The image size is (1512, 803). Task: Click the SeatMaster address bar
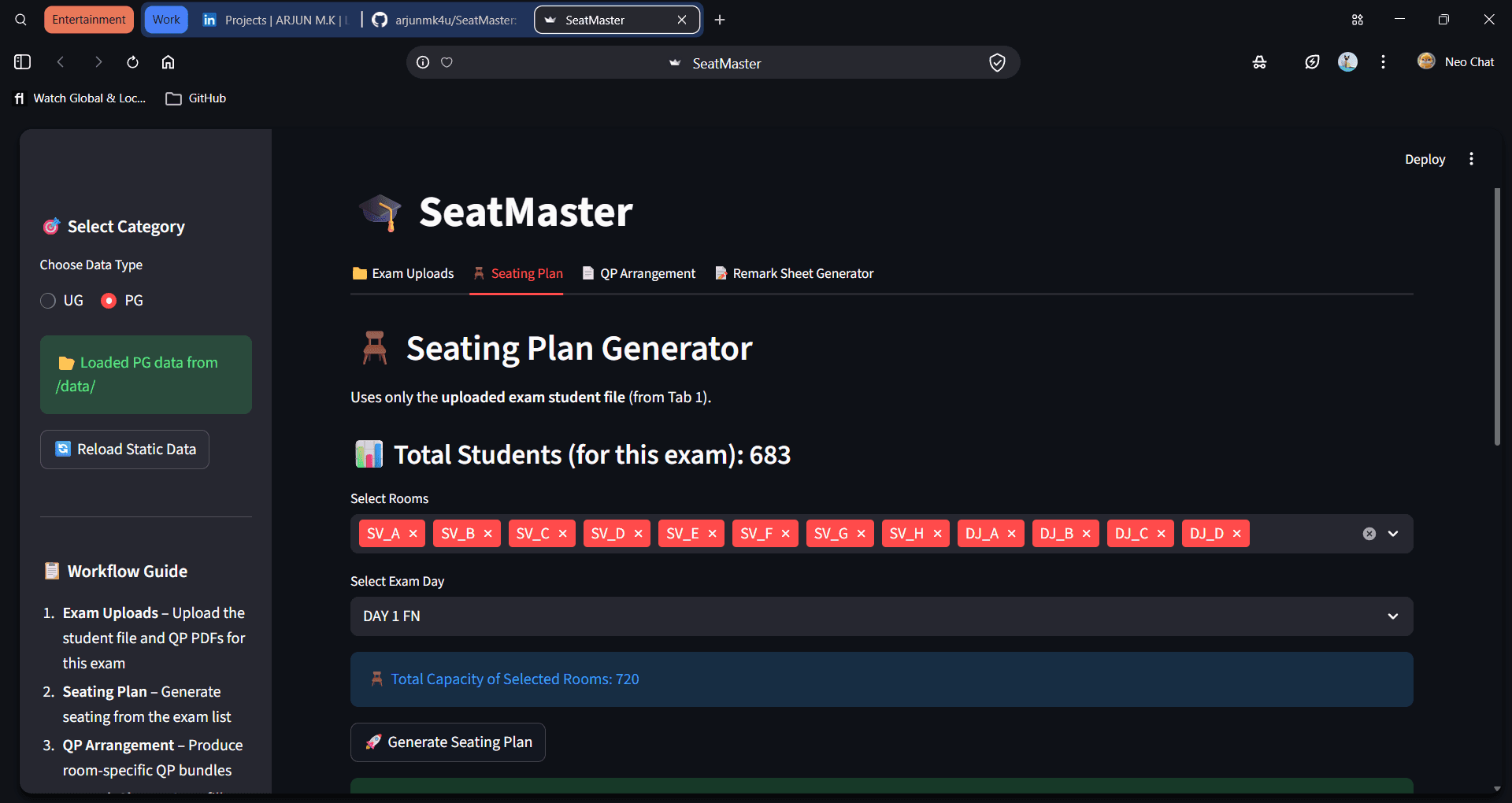(x=713, y=62)
